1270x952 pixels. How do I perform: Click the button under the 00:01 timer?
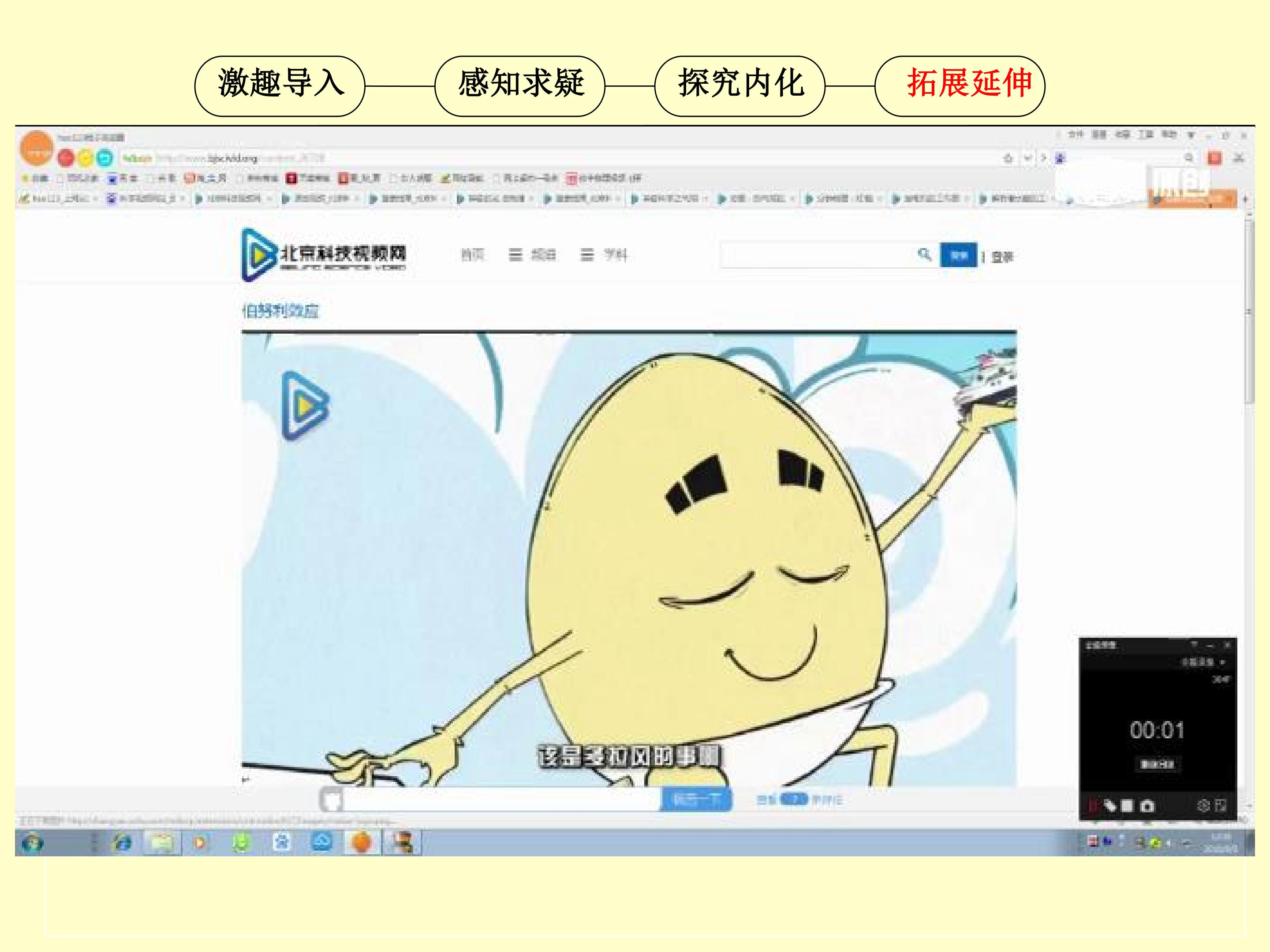[x=1157, y=764]
